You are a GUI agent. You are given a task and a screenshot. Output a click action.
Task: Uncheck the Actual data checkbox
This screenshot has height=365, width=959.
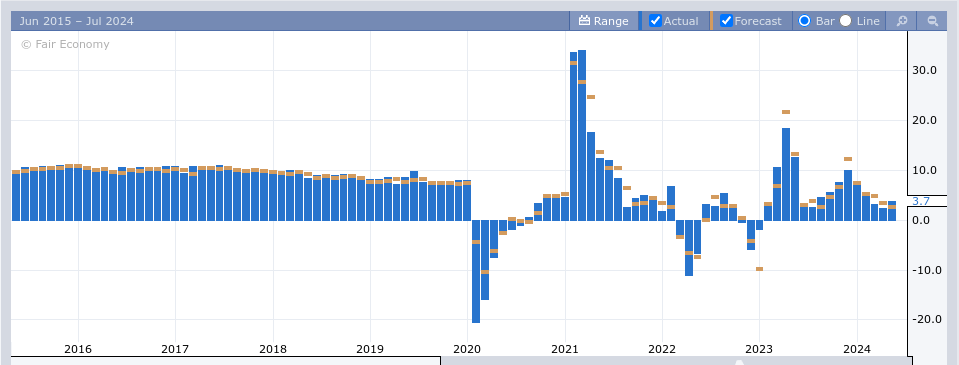click(655, 21)
